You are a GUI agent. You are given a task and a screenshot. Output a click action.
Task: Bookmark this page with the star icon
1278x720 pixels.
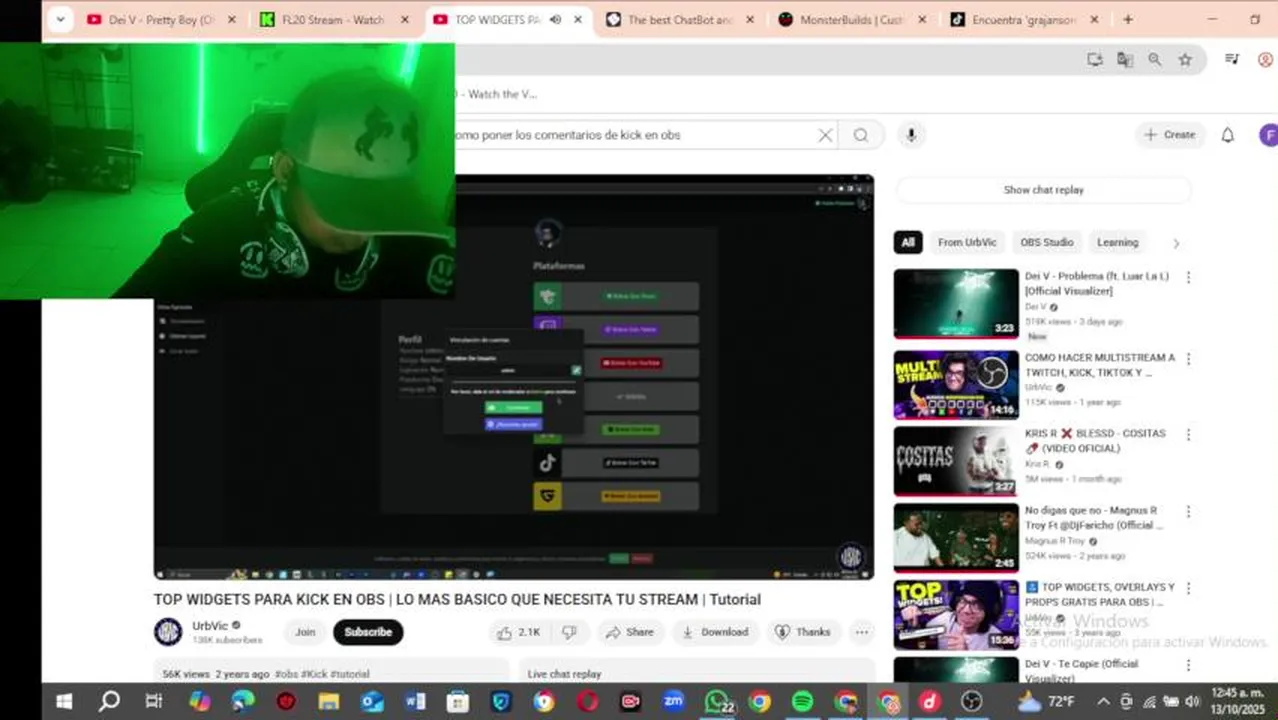(1185, 60)
